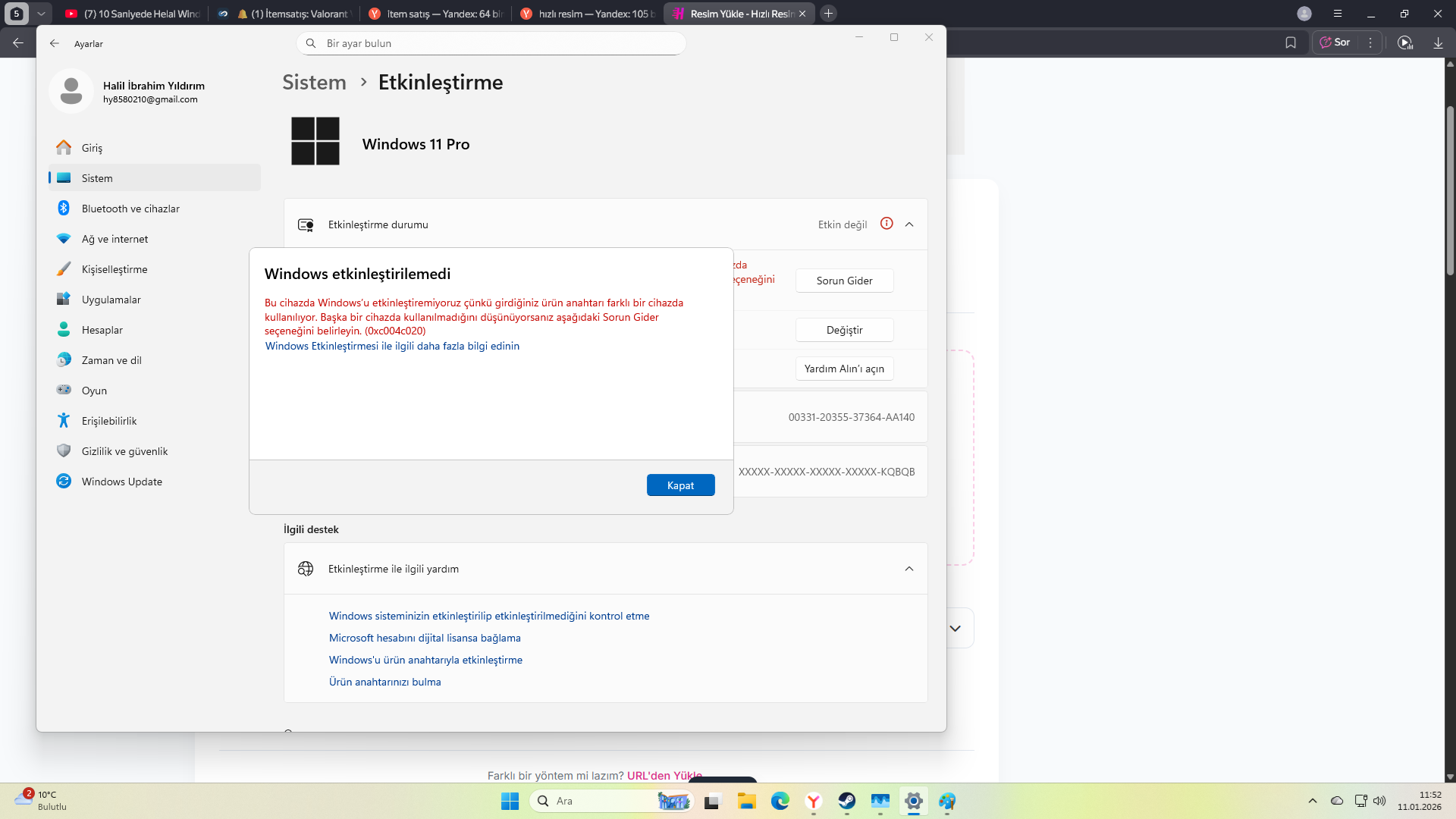The height and width of the screenshot is (819, 1456).
Task: Click Kapat button in activation error dialog
Action: (680, 485)
